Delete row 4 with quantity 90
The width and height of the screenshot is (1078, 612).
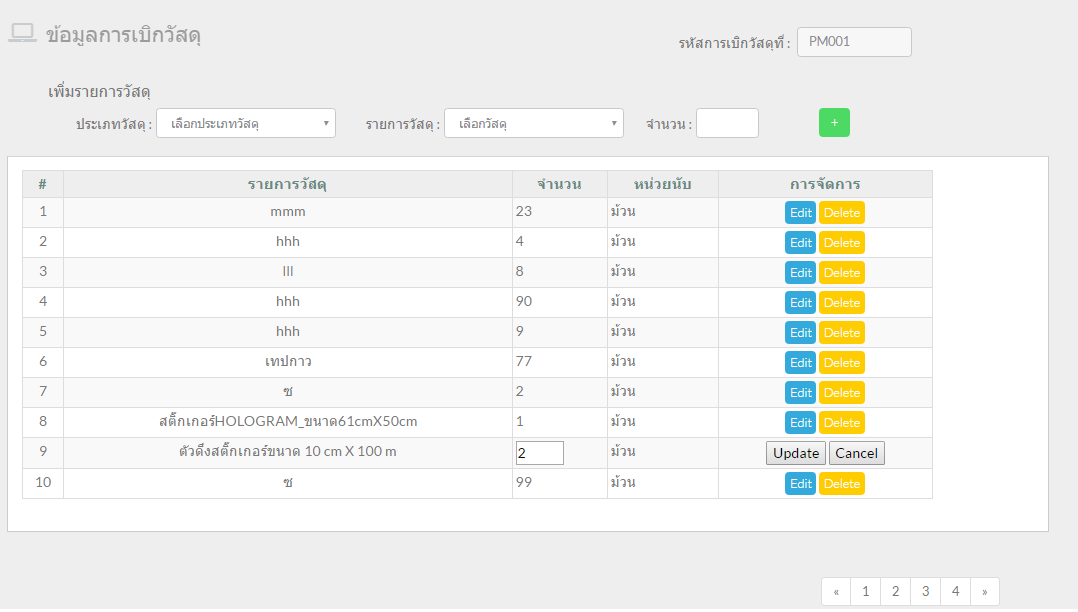click(x=841, y=303)
